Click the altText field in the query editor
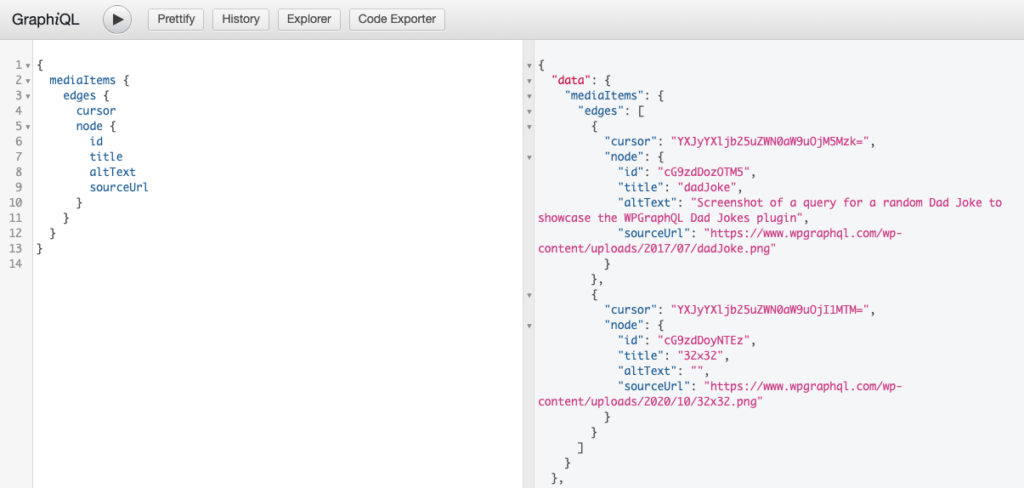 tap(112, 172)
